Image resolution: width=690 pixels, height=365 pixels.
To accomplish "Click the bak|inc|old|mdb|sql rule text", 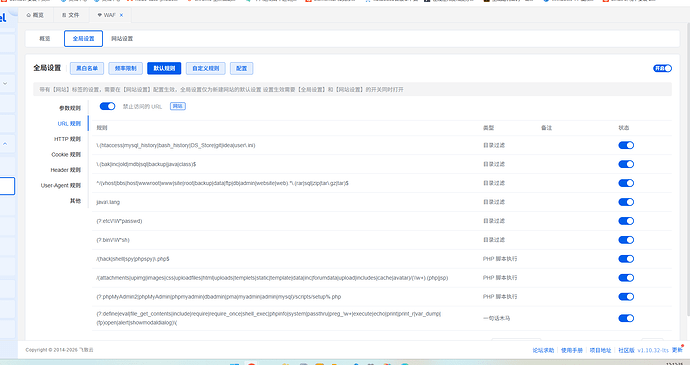I will pos(146,164).
